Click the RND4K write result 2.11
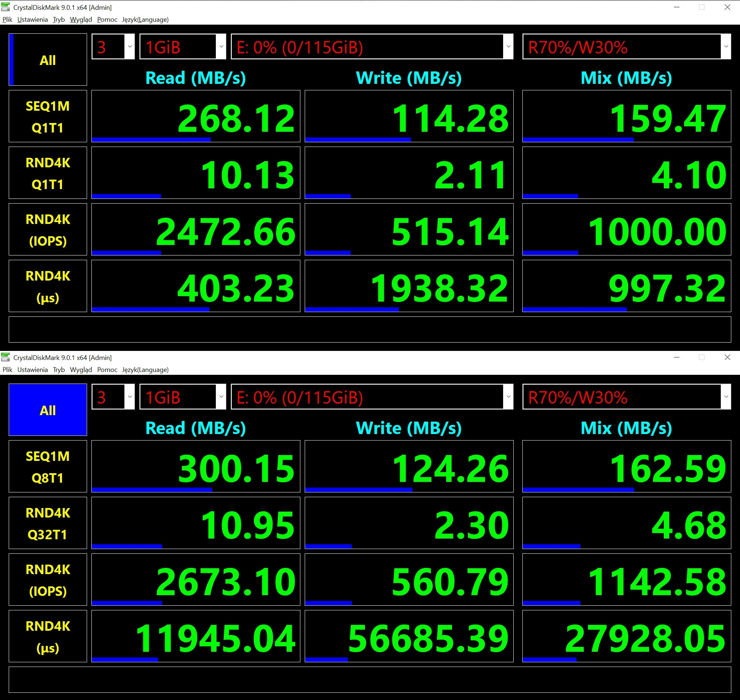740x700 pixels. click(x=409, y=173)
